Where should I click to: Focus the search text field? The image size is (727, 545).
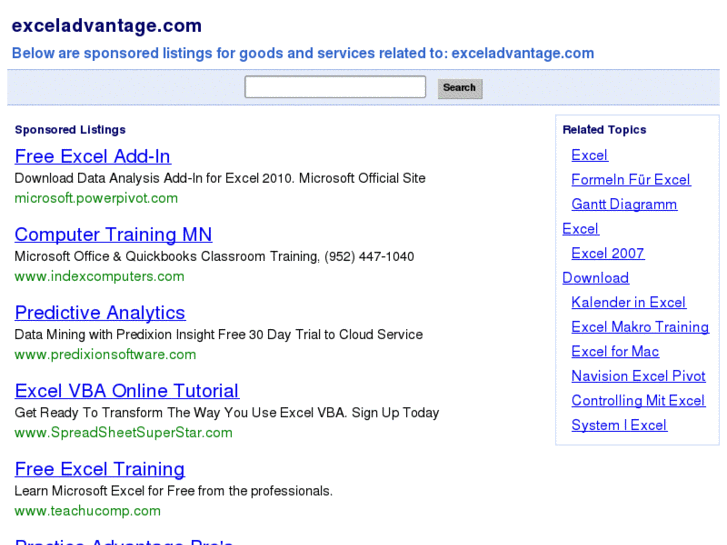click(335, 87)
